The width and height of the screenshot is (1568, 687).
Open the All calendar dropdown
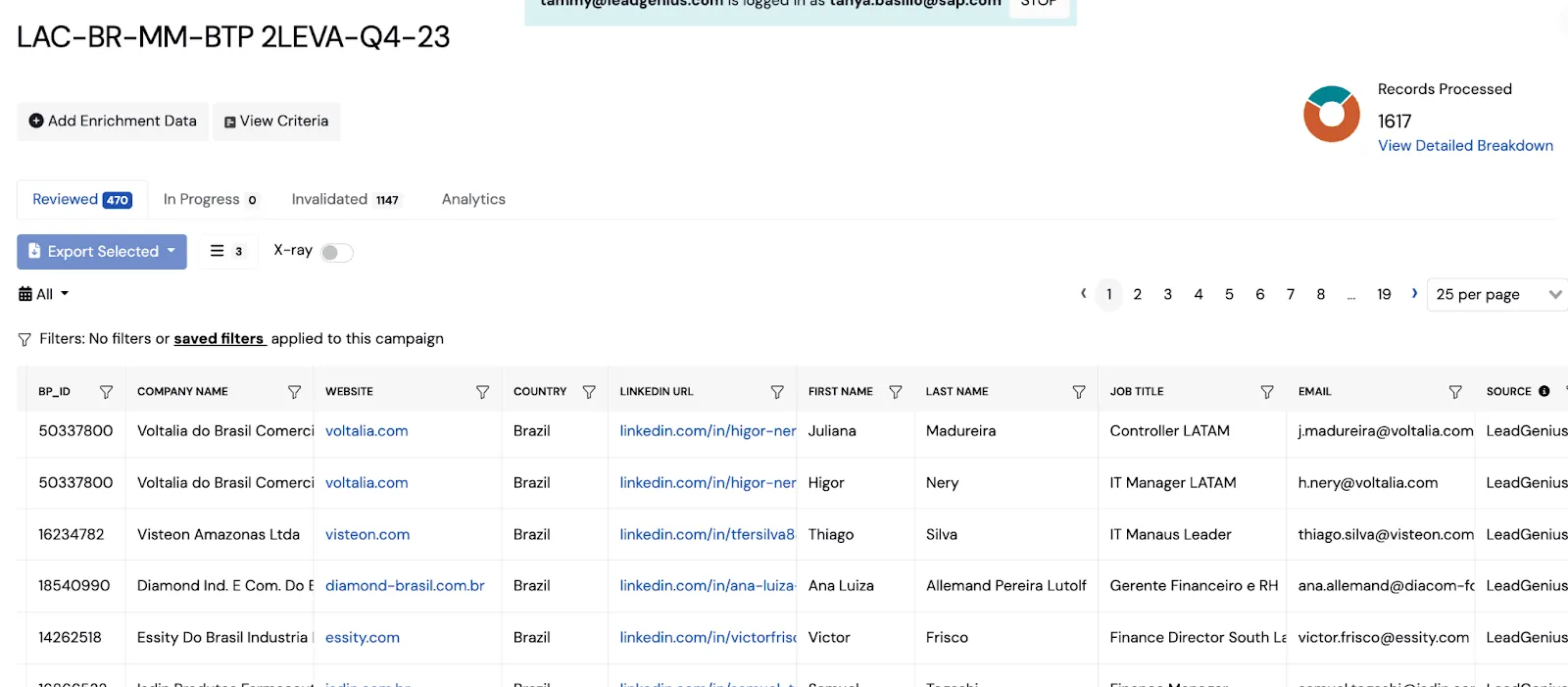(44, 294)
